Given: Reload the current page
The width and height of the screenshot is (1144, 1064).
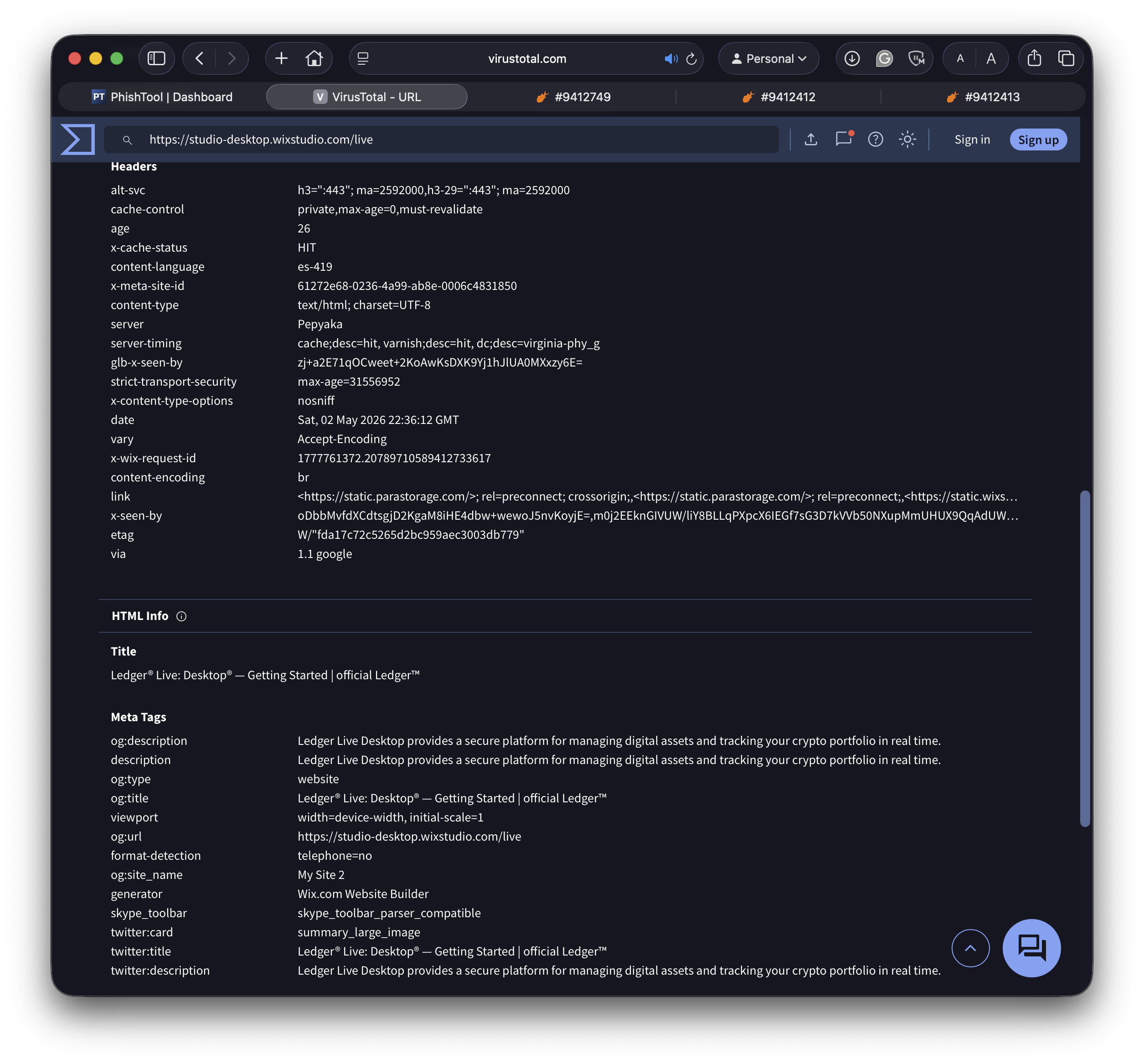Looking at the screenshot, I should (x=692, y=59).
